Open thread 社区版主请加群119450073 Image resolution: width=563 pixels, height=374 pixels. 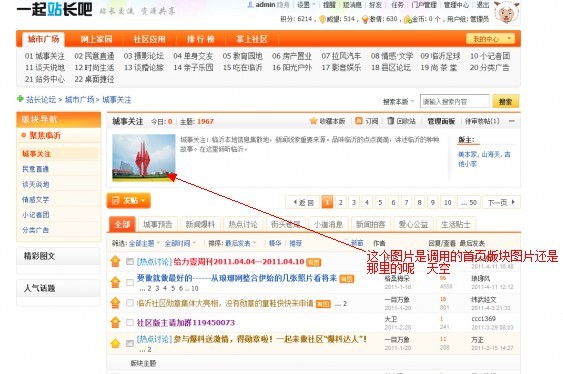186,322
